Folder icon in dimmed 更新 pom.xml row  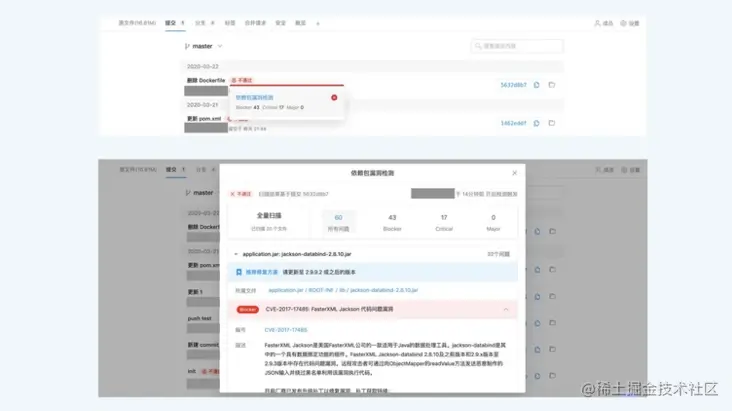pyautogui.click(x=552, y=269)
